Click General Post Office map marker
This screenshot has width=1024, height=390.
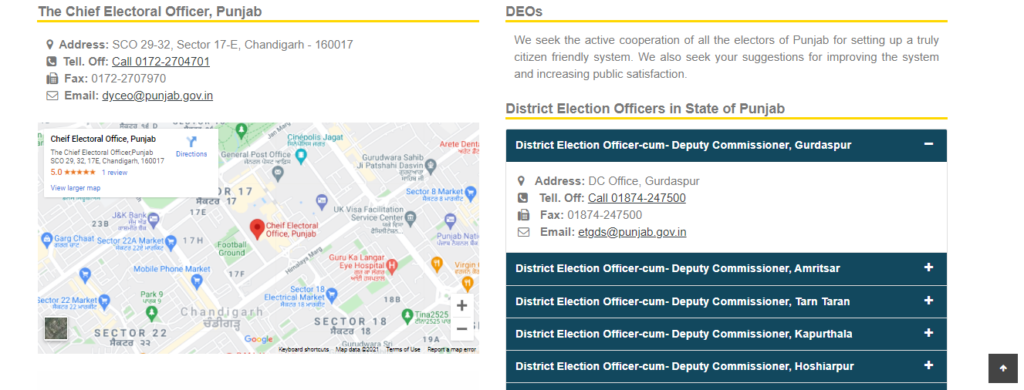278,173
